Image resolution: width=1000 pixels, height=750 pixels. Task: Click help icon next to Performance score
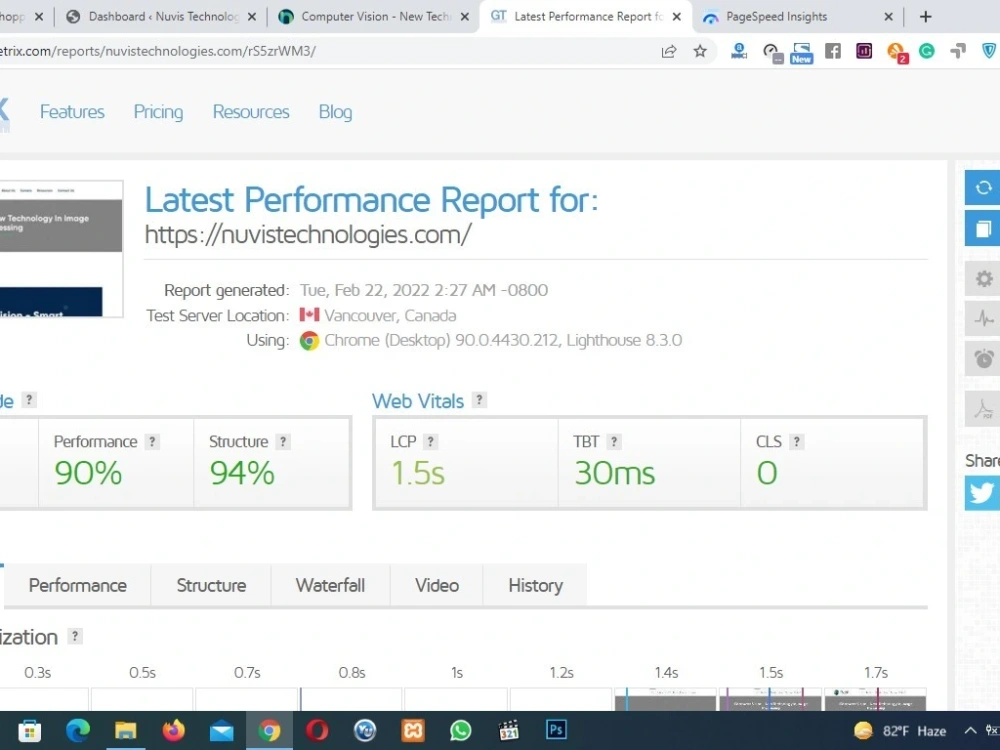coord(152,441)
